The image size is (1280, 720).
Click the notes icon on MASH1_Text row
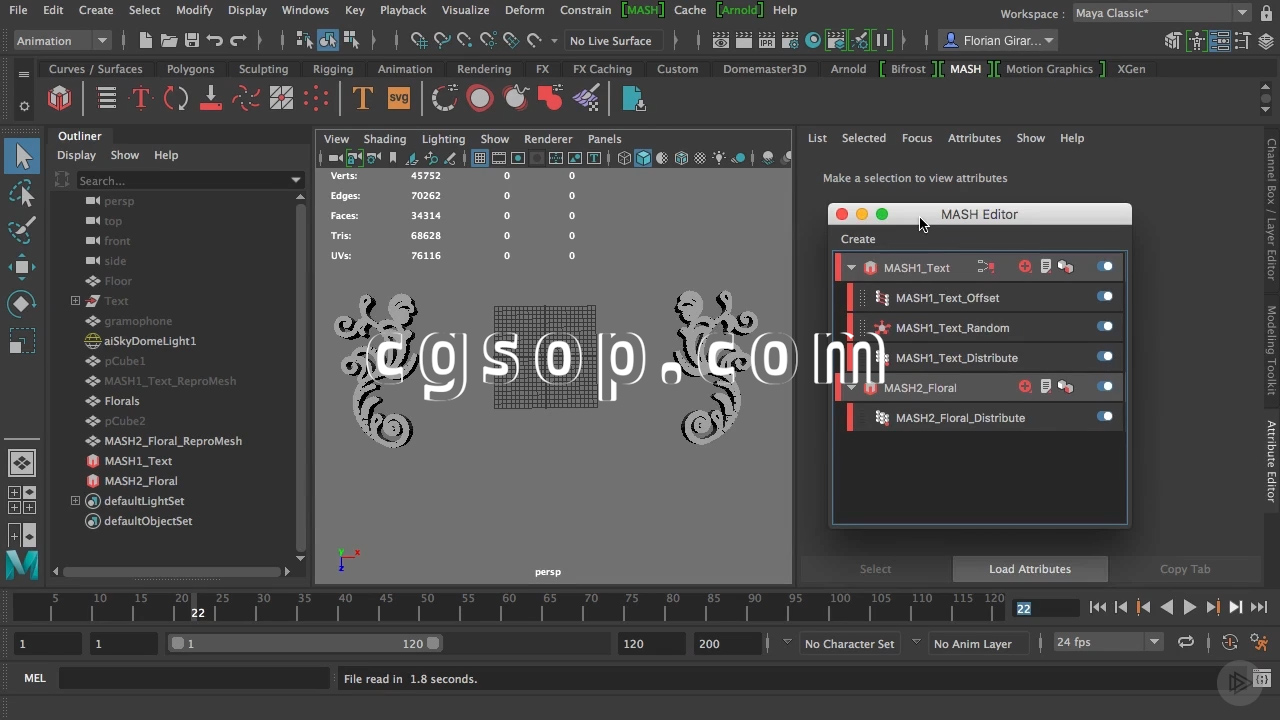1045,267
